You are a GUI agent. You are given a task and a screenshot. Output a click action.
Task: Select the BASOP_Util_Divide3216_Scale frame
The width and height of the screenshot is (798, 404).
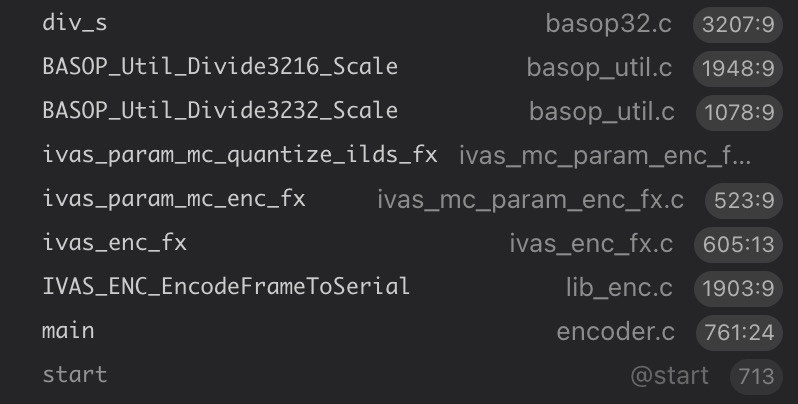click(220, 67)
